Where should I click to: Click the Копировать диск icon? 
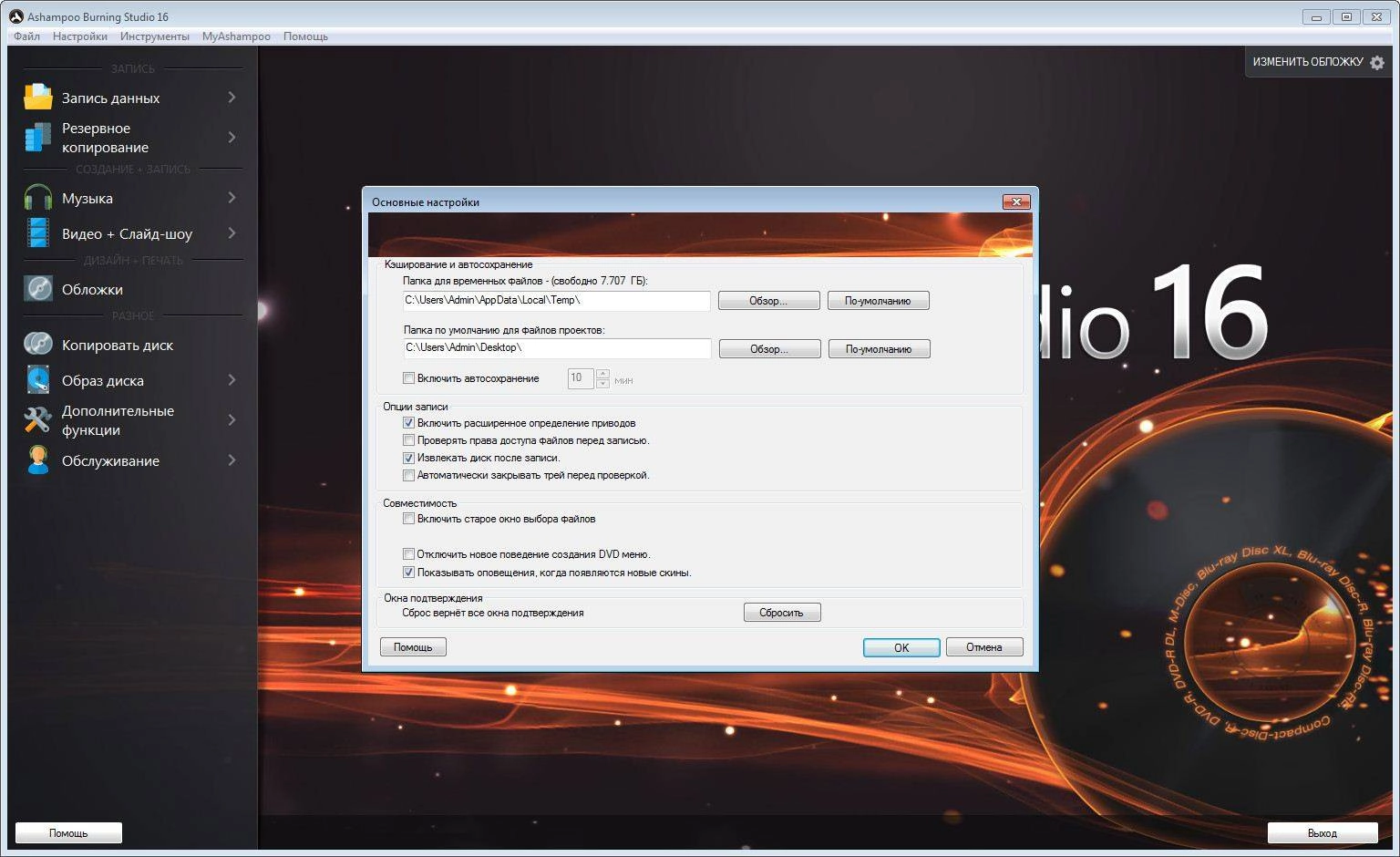(38, 345)
